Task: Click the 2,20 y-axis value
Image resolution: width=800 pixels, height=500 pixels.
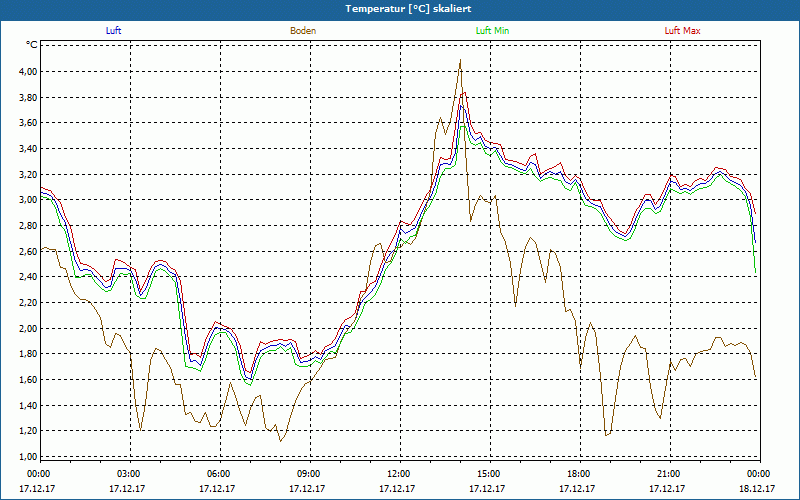Action: pos(30,303)
